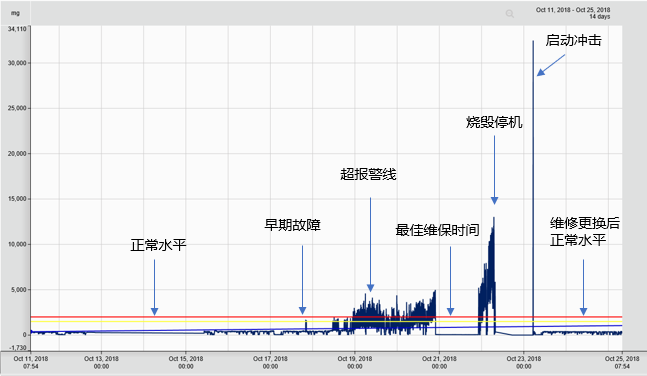Open the date range Oct 11 - Oct 25 selector
647x376 pixels.
(x=573, y=13)
